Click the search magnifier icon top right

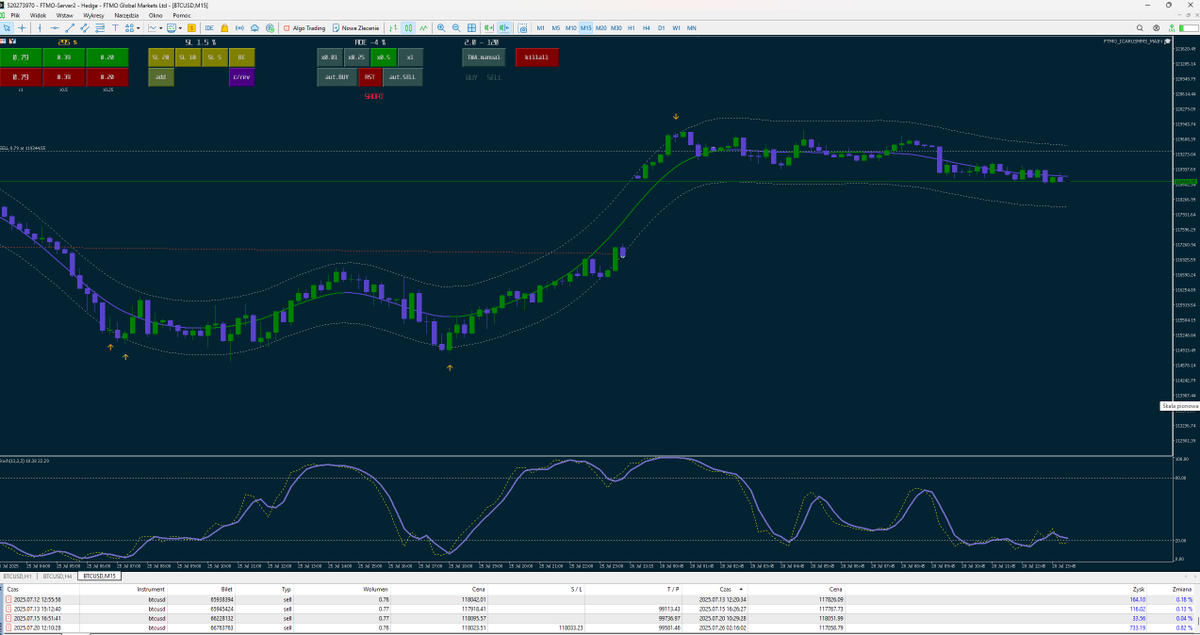pyautogui.click(x=1142, y=28)
